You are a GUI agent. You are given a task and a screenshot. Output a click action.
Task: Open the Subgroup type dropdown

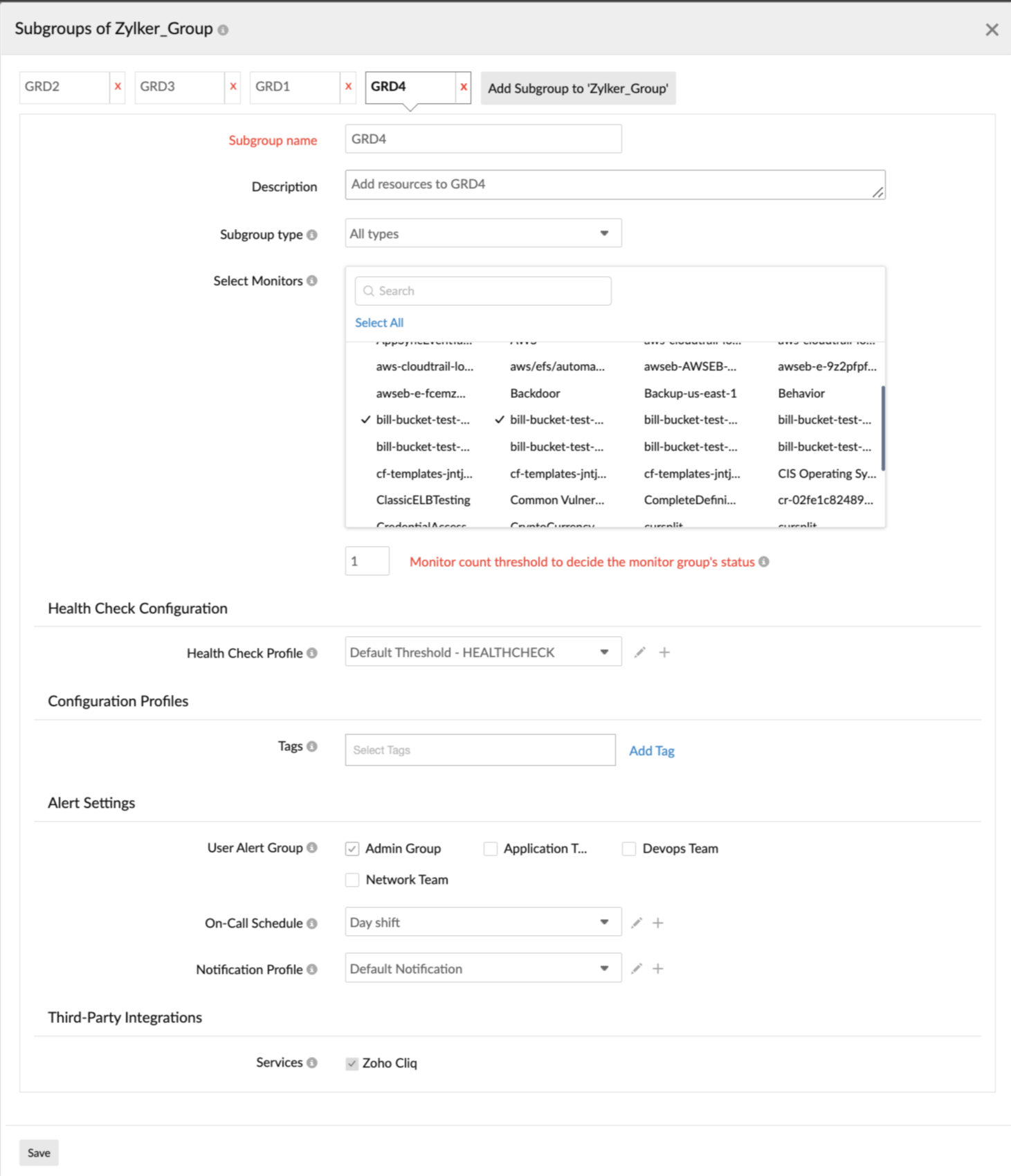[483, 233]
